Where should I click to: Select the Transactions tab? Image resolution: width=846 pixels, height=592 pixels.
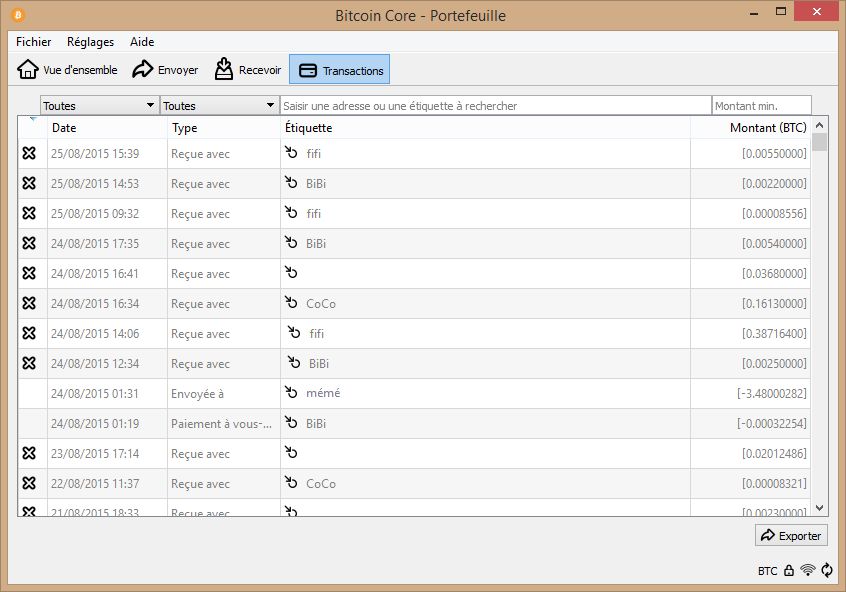(340, 70)
